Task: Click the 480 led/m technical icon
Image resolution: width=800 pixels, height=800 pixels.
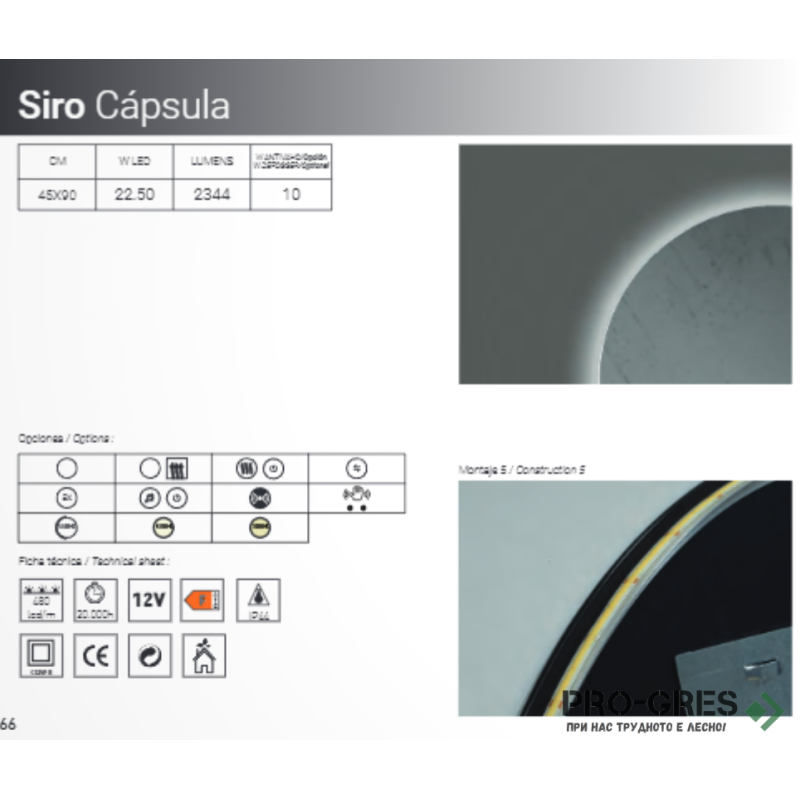Action: click(x=41, y=600)
